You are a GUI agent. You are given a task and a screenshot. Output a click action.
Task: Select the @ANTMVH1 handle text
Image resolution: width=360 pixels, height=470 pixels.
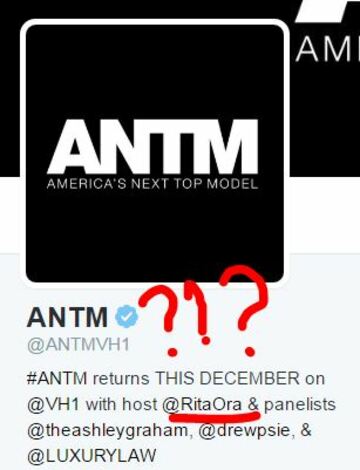pos(78,345)
